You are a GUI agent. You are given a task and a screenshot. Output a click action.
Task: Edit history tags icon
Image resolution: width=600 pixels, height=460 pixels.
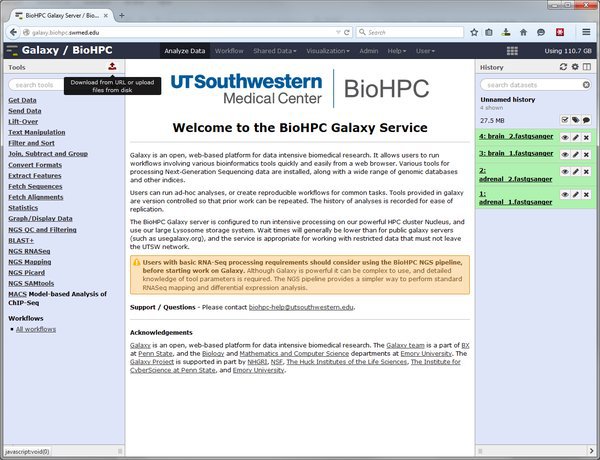coord(576,120)
